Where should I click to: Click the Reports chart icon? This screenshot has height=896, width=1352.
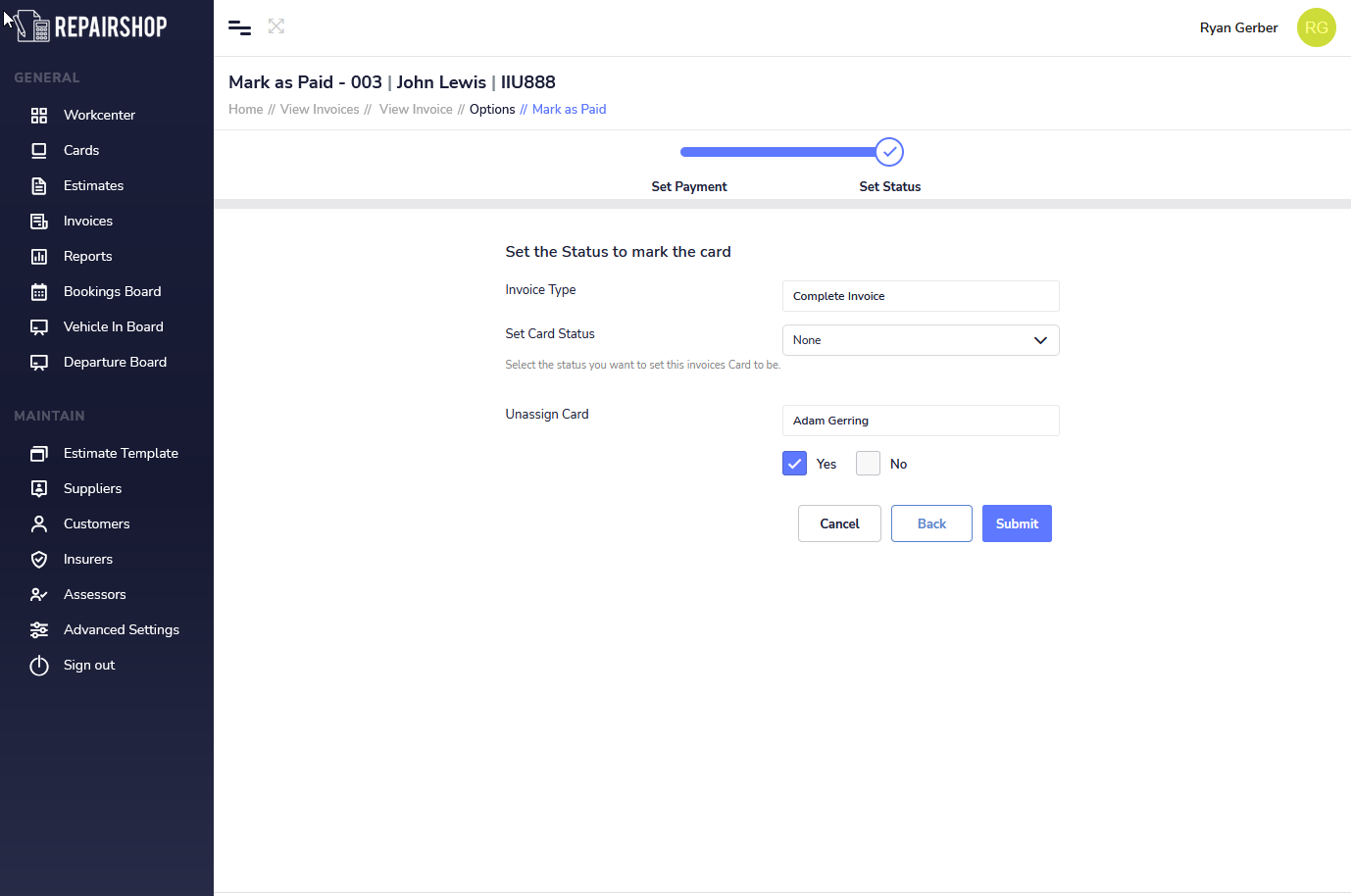point(39,257)
